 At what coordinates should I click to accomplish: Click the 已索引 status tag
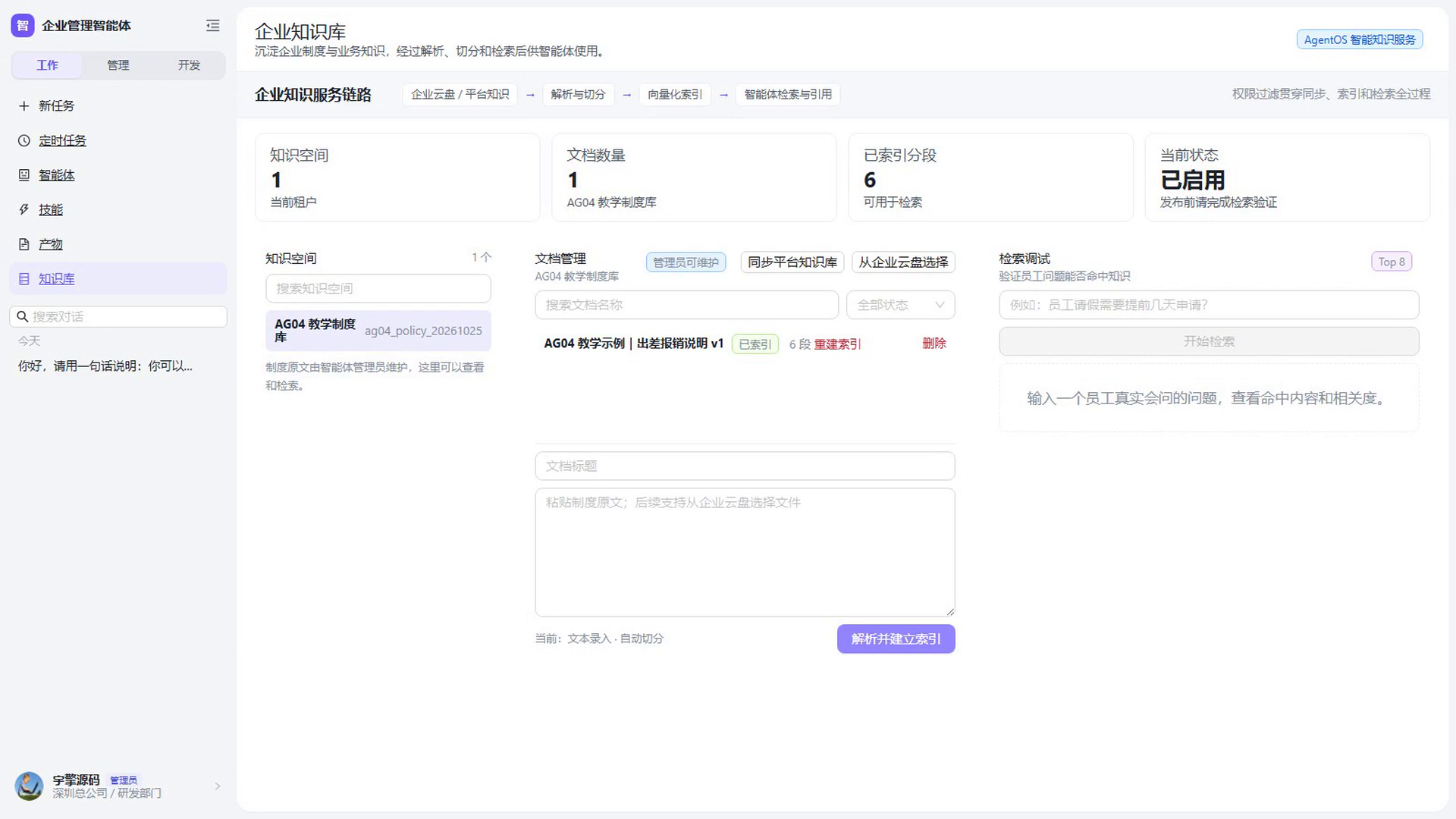[x=755, y=344]
